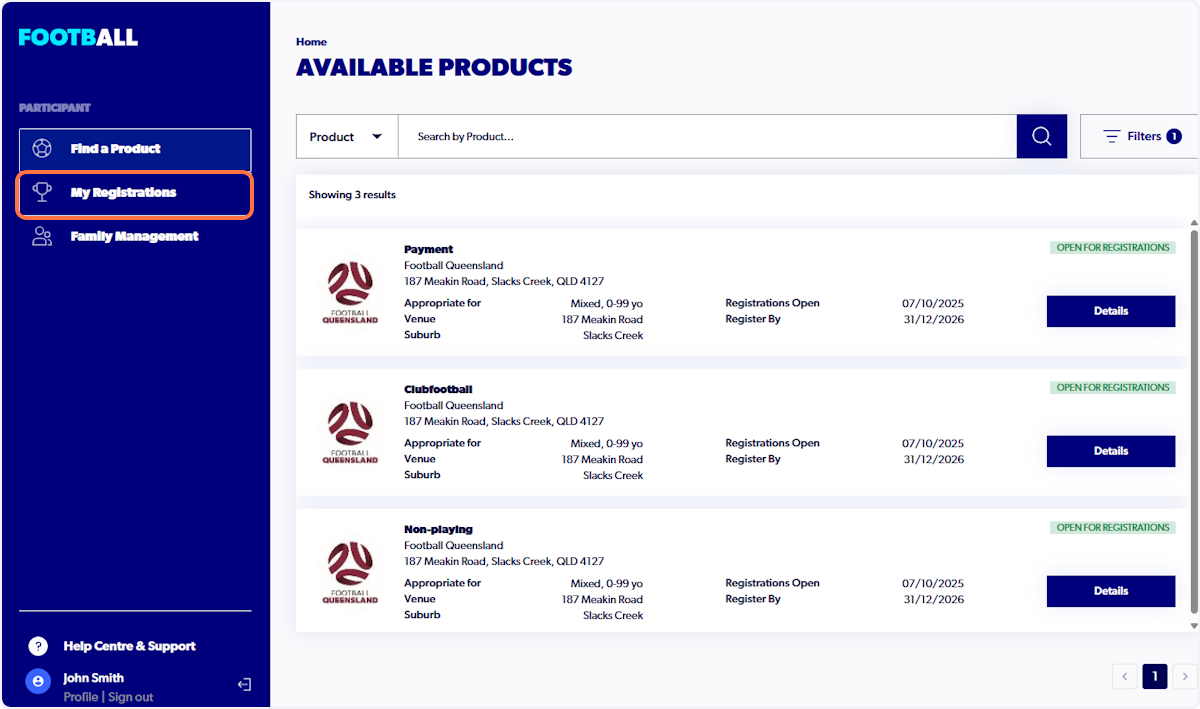
Task: Click the John Smith avatar icon
Action: coord(38,681)
